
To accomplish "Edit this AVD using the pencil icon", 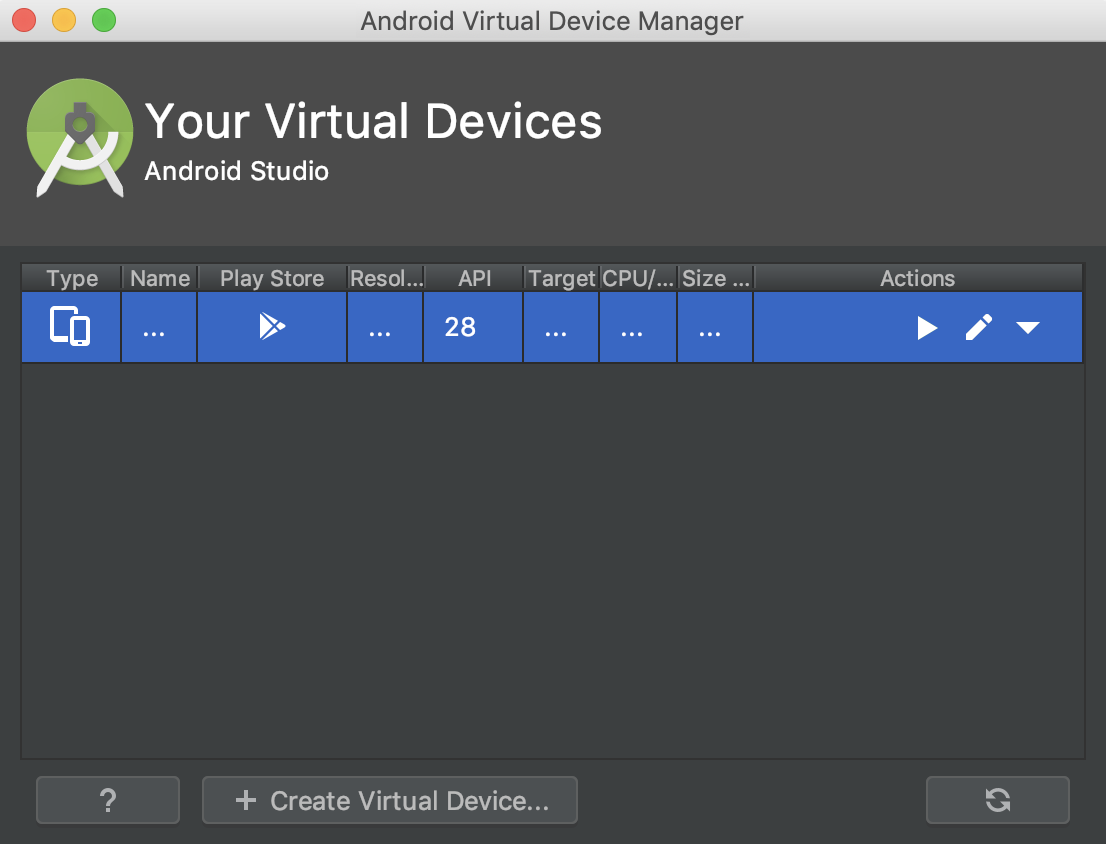I will click(978, 327).
